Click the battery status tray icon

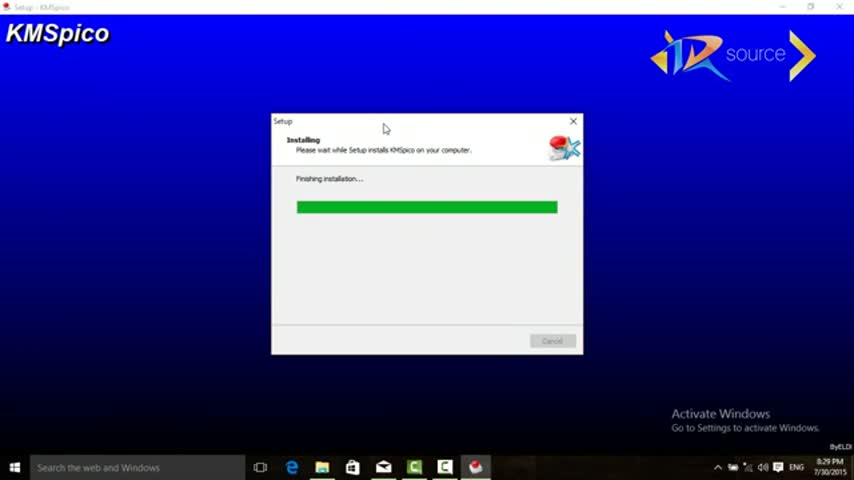(x=733, y=467)
